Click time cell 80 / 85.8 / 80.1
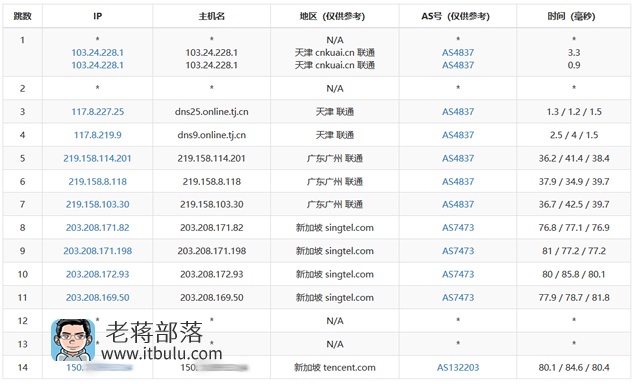This screenshot has width=635, height=384. (574, 274)
